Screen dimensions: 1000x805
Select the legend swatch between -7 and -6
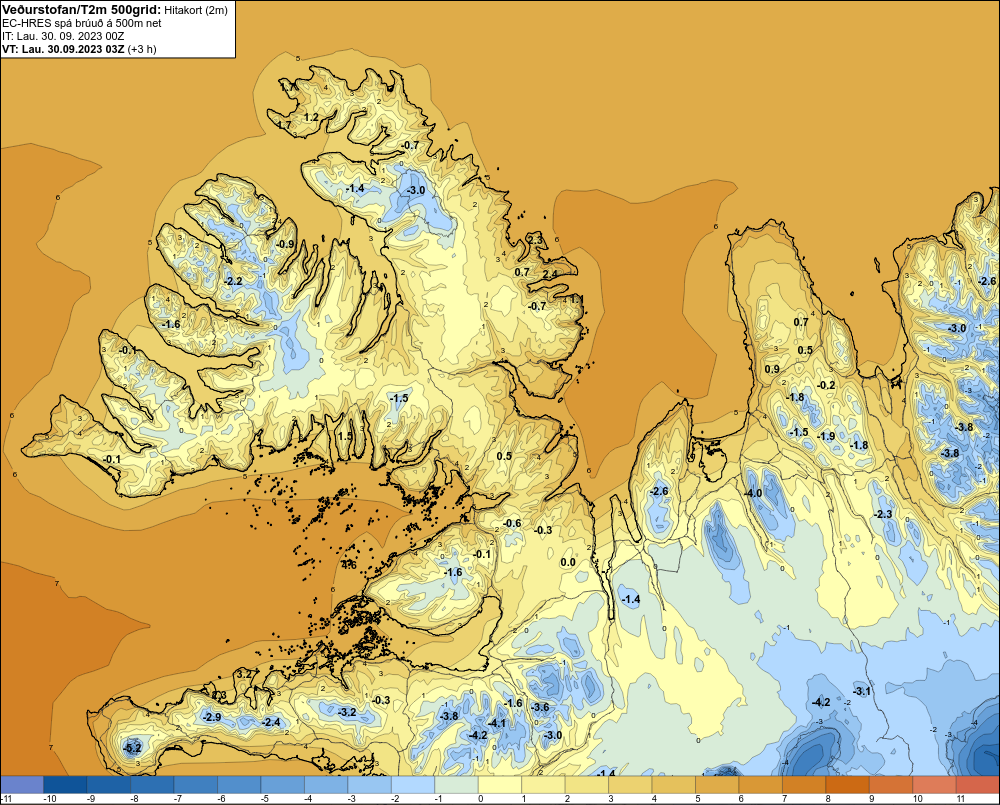tap(195, 785)
